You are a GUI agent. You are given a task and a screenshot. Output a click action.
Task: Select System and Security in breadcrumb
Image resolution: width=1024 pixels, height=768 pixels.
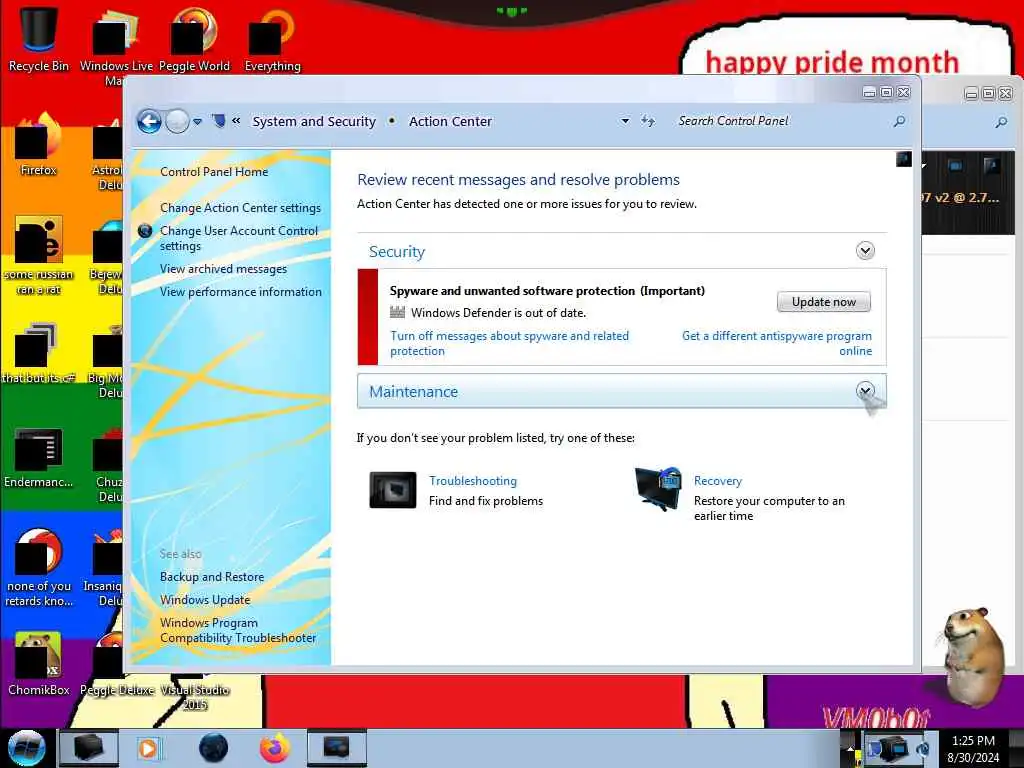tap(314, 121)
